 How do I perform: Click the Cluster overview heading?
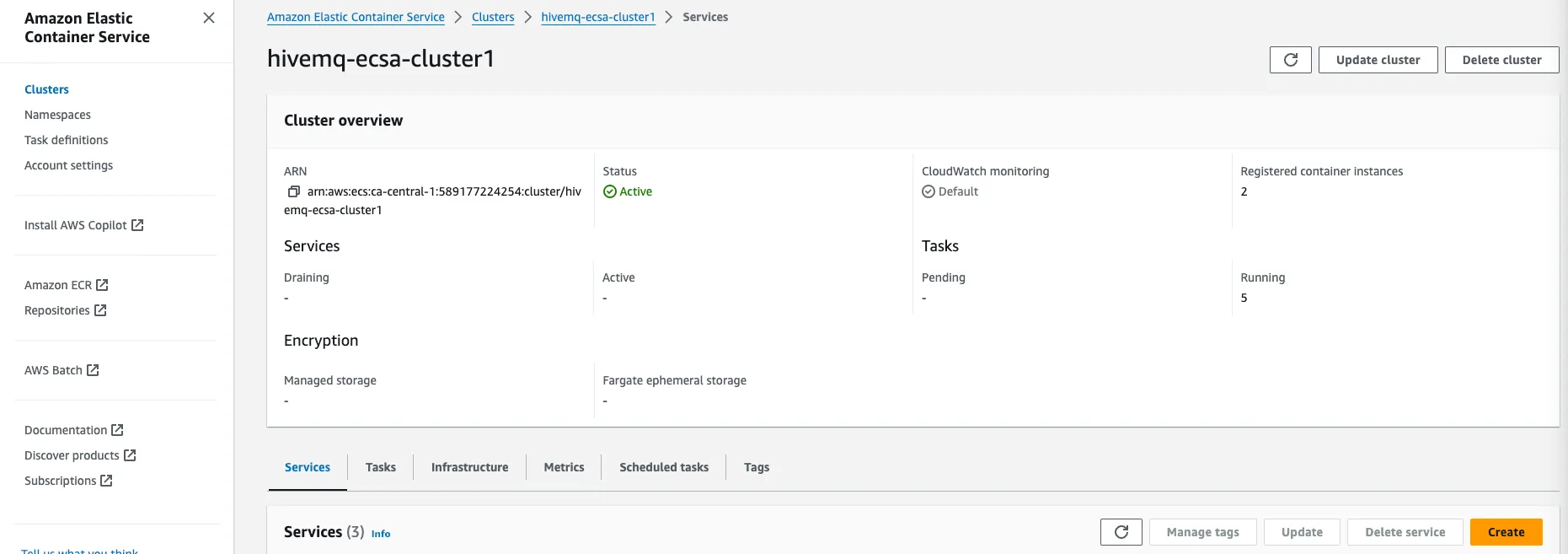click(x=343, y=121)
